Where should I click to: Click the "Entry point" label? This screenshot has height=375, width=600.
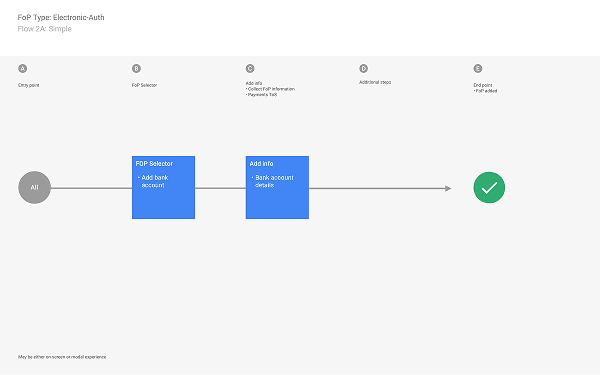29,85
